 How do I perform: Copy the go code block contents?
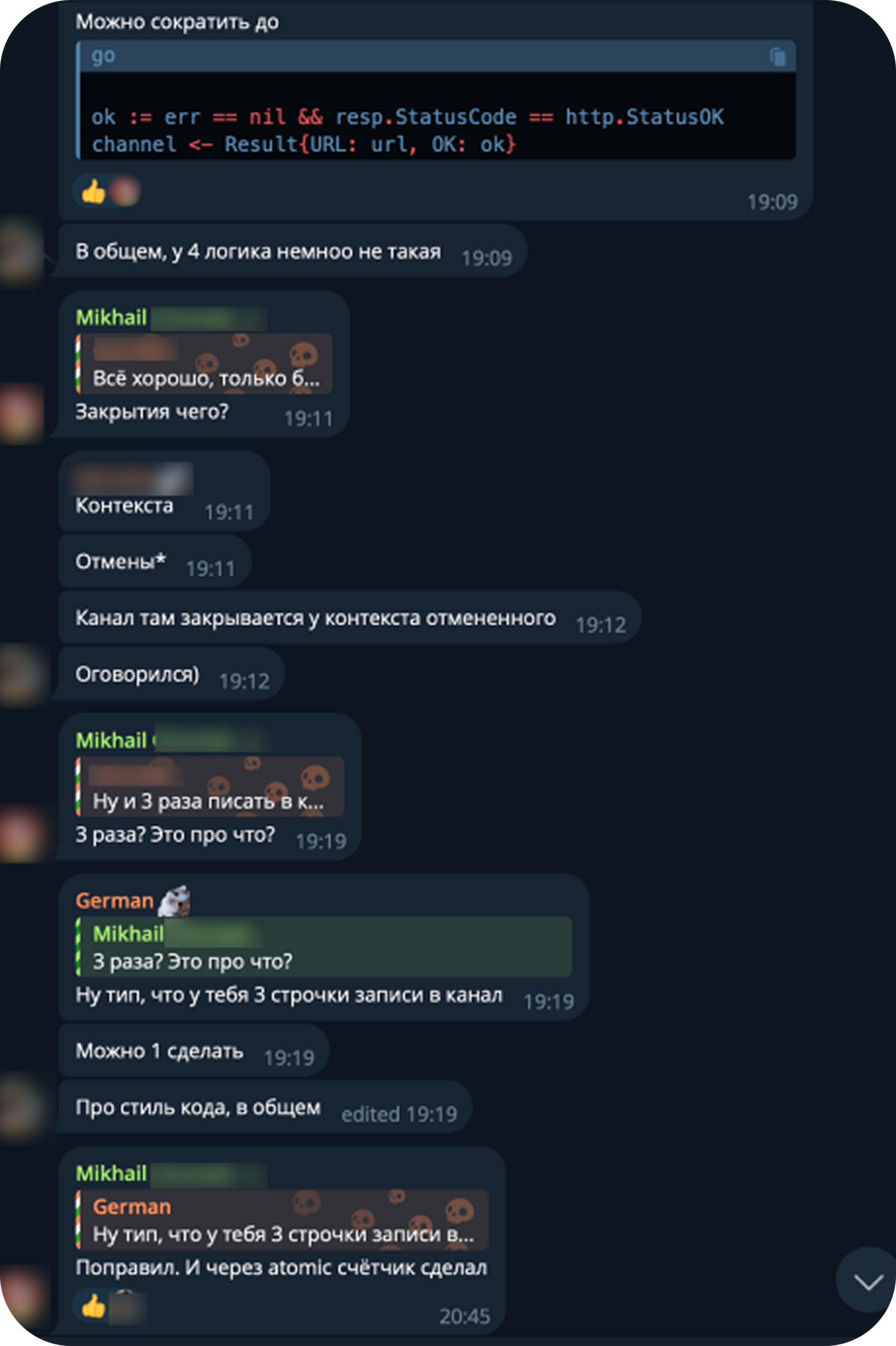[x=778, y=57]
